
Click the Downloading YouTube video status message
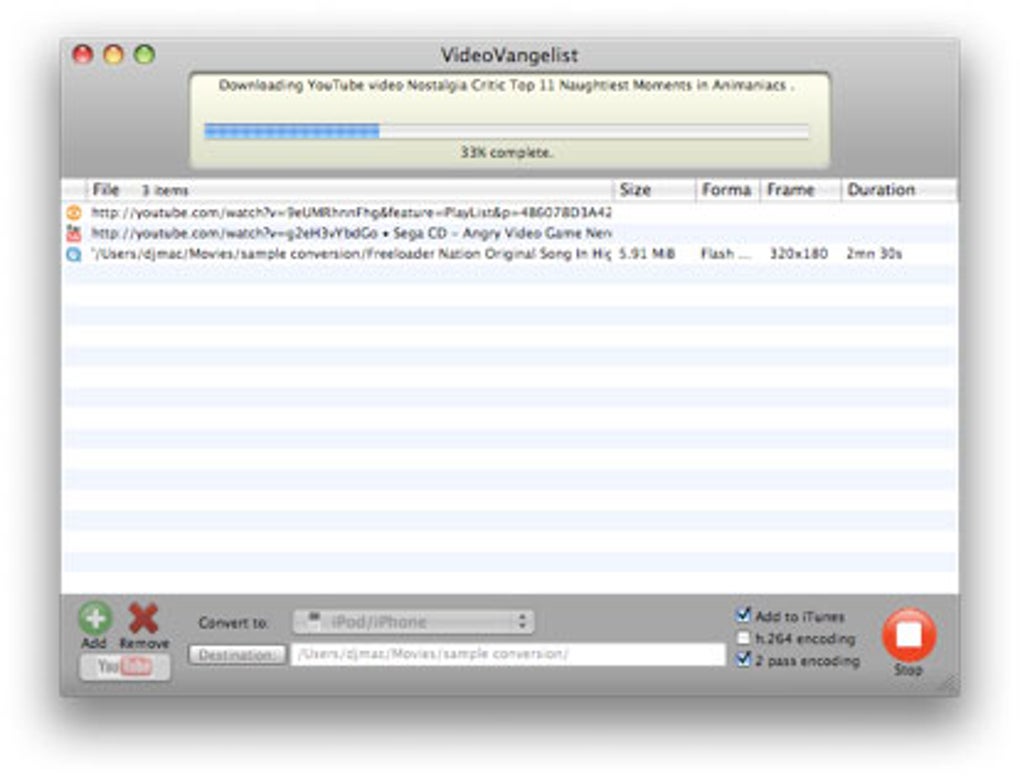pyautogui.click(x=506, y=86)
